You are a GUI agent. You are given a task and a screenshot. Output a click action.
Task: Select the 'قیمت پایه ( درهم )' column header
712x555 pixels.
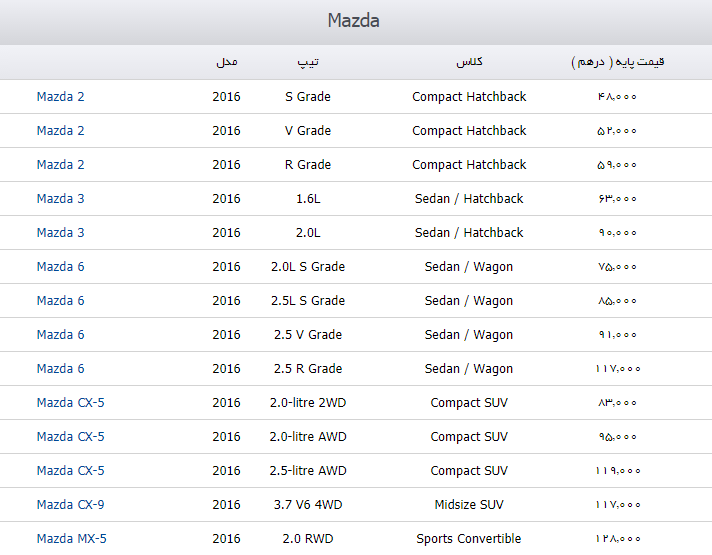tap(618, 62)
